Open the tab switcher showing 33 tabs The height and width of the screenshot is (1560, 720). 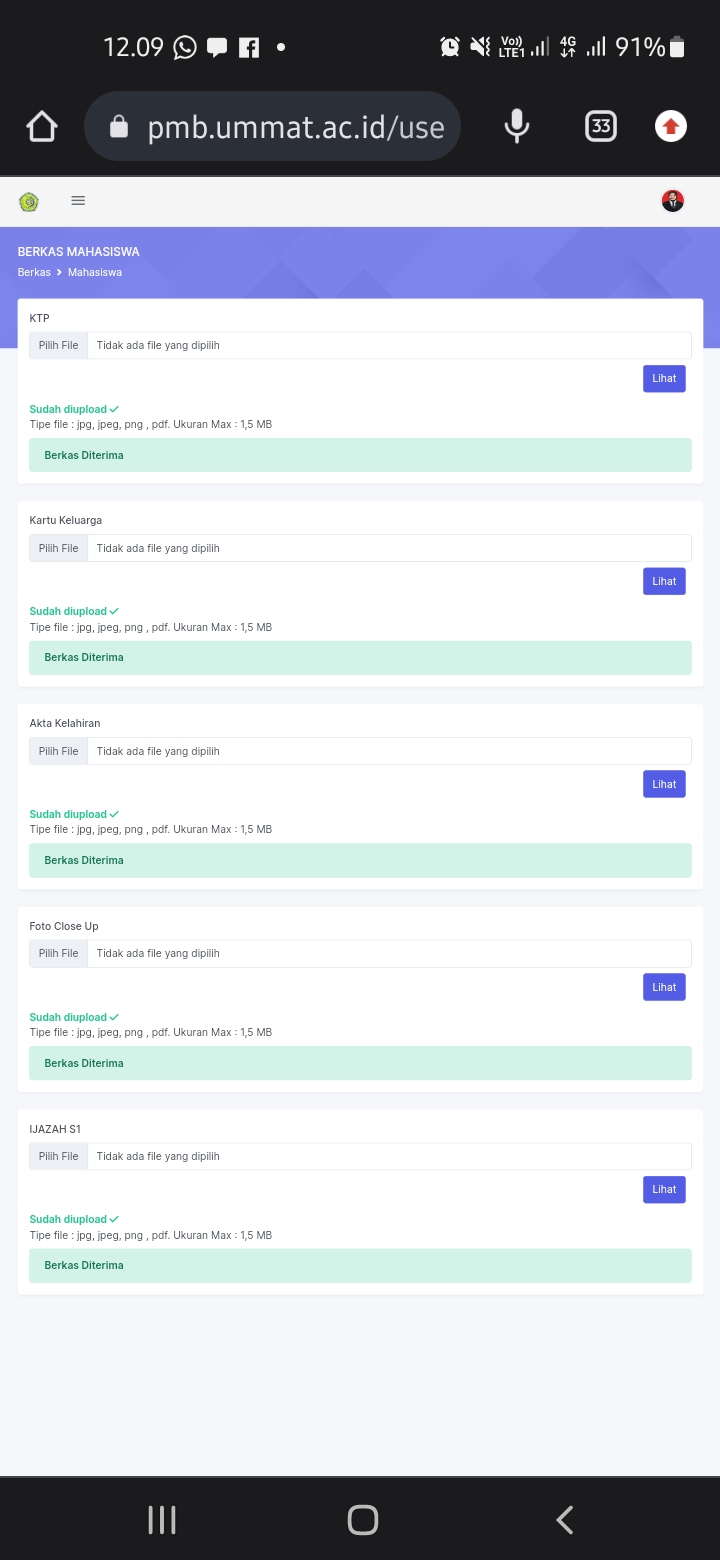(x=600, y=126)
